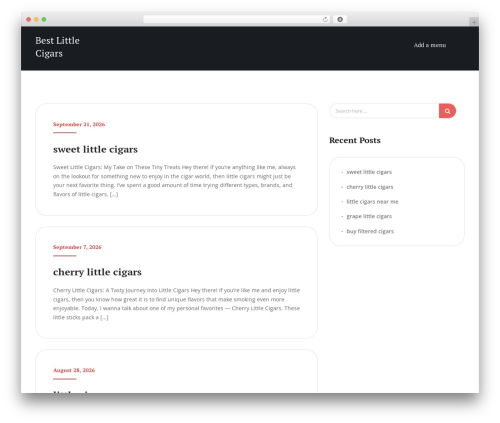
Task: Click the excerpt starting 'Sweet Little Cigars: My Take'
Action: [x=174, y=181]
